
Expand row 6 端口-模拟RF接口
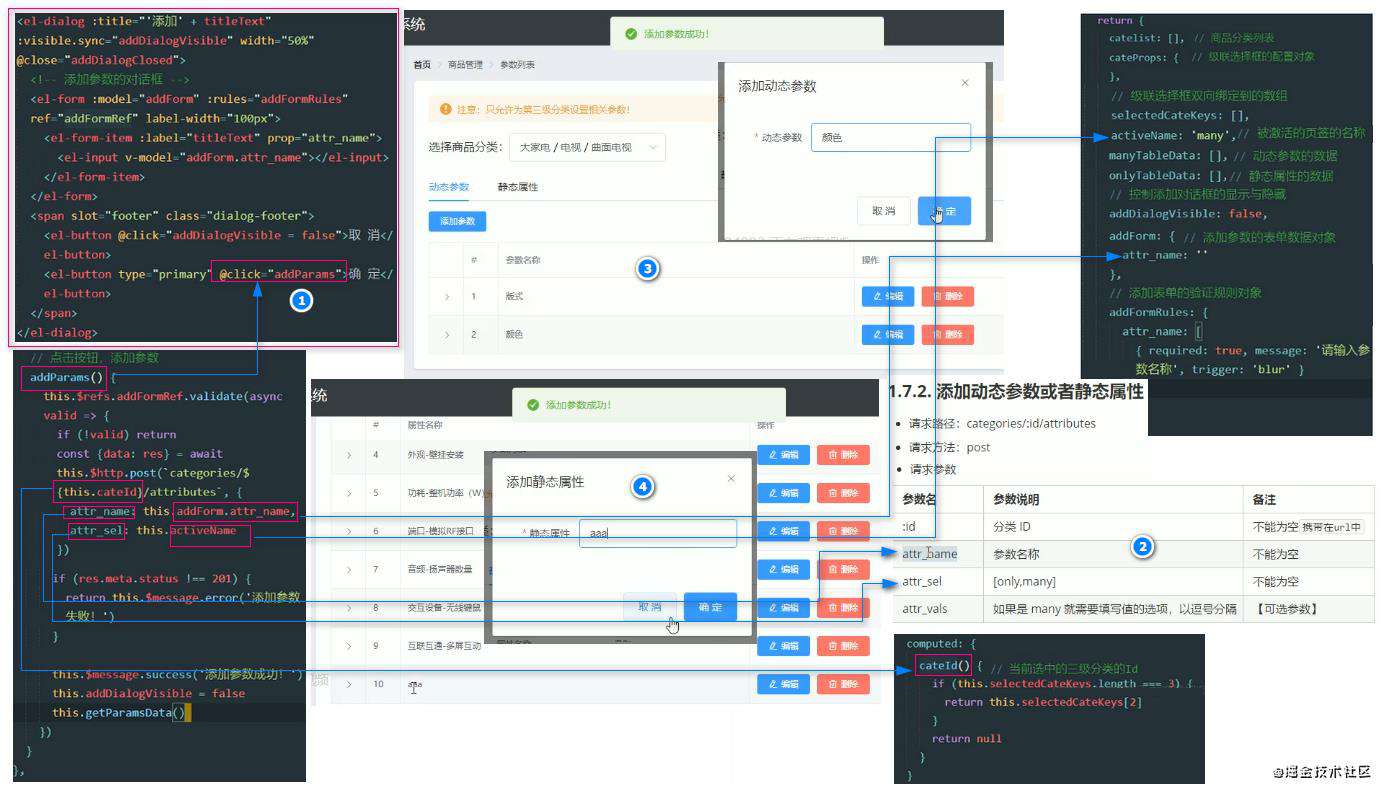[x=348, y=531]
